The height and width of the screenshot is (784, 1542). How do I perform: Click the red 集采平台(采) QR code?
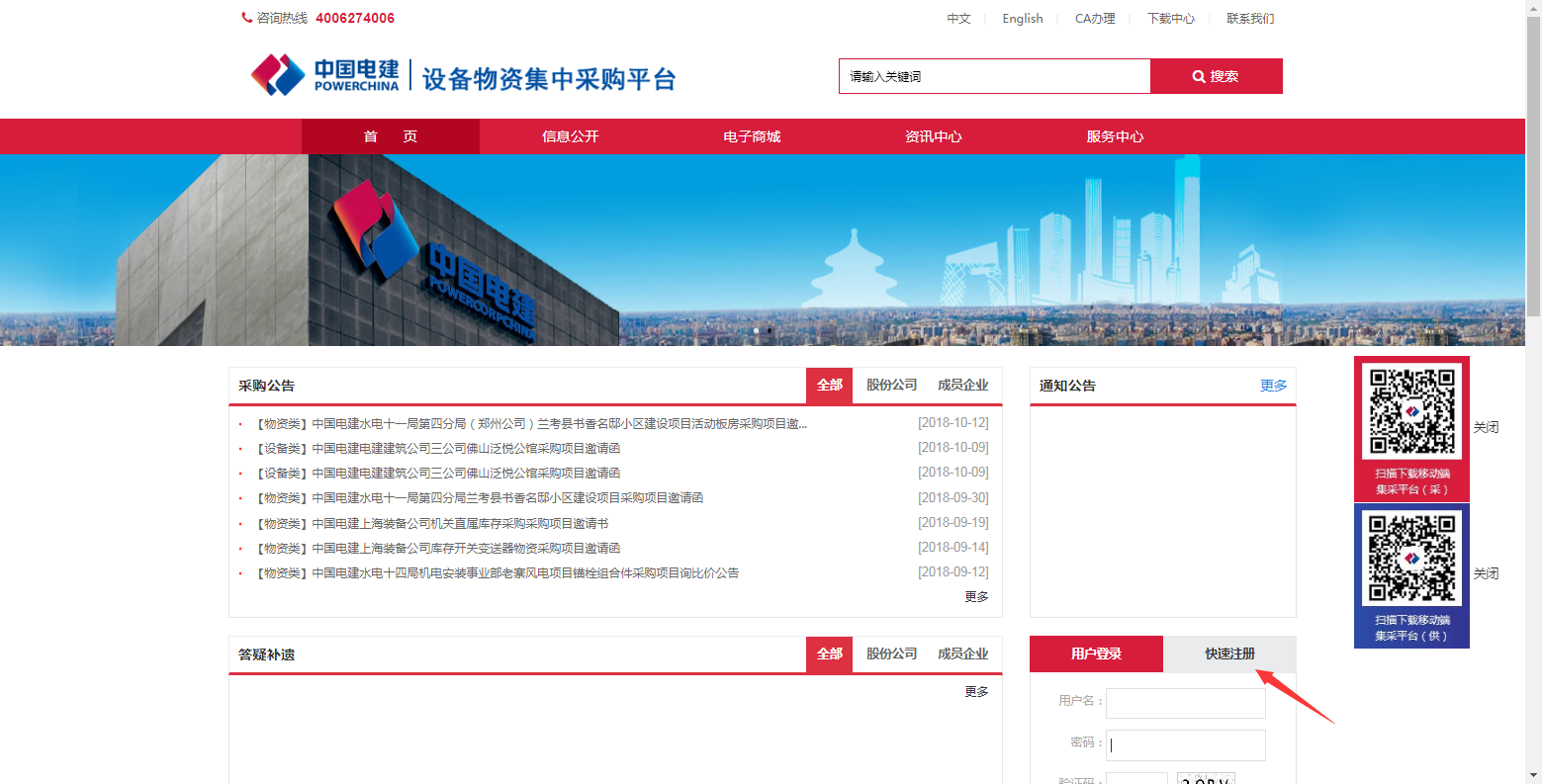click(x=1411, y=412)
